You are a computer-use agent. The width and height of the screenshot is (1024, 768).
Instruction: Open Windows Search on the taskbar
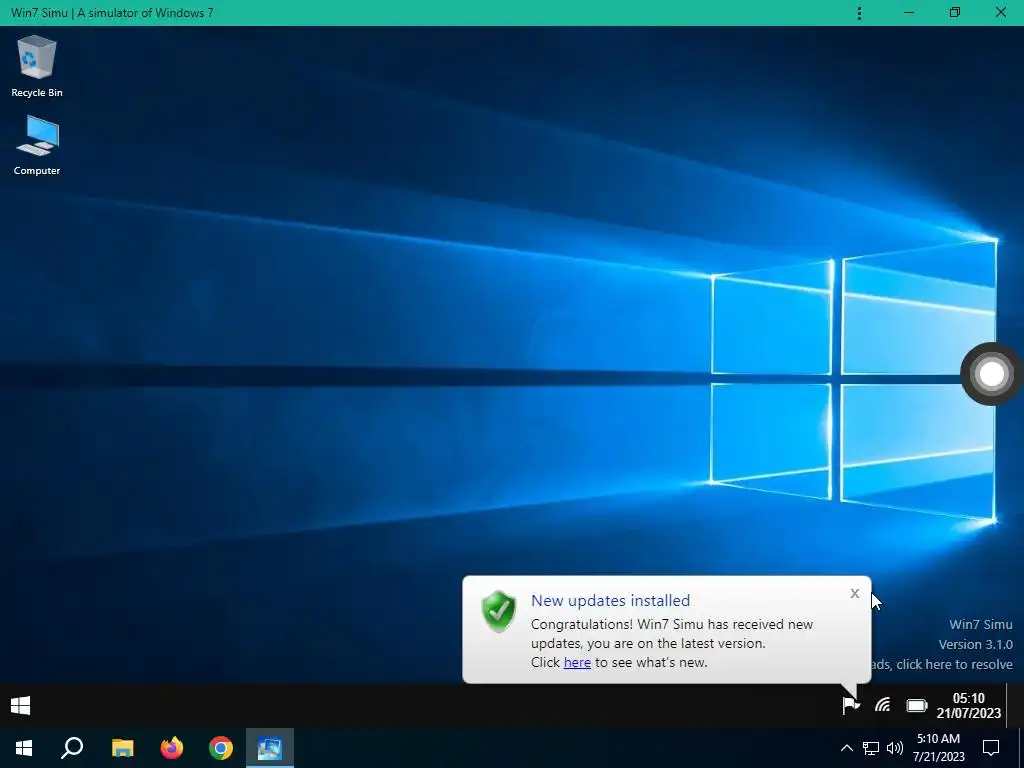pos(72,748)
